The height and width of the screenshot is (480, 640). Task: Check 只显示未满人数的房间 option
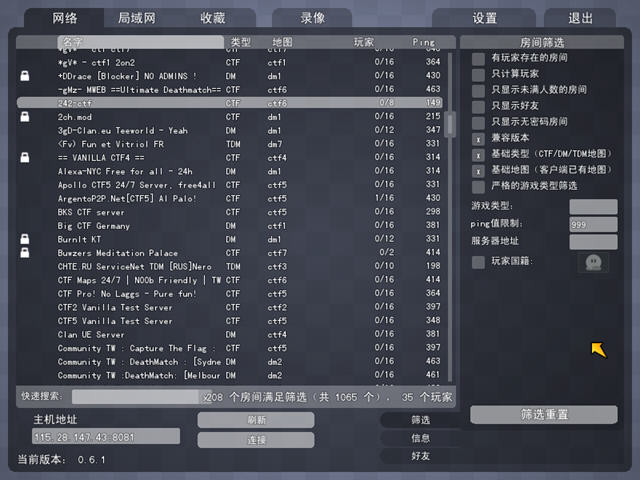click(478, 91)
